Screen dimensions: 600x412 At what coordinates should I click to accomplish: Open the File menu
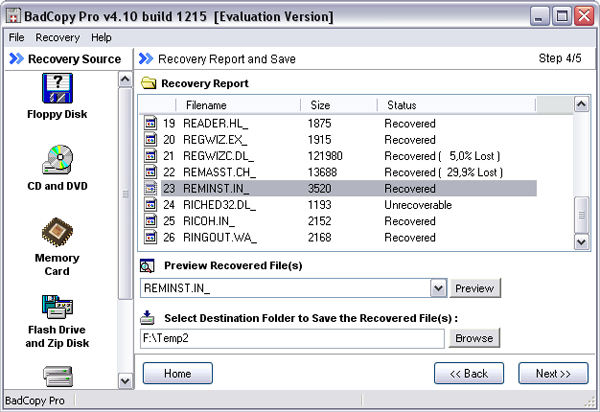pos(16,37)
